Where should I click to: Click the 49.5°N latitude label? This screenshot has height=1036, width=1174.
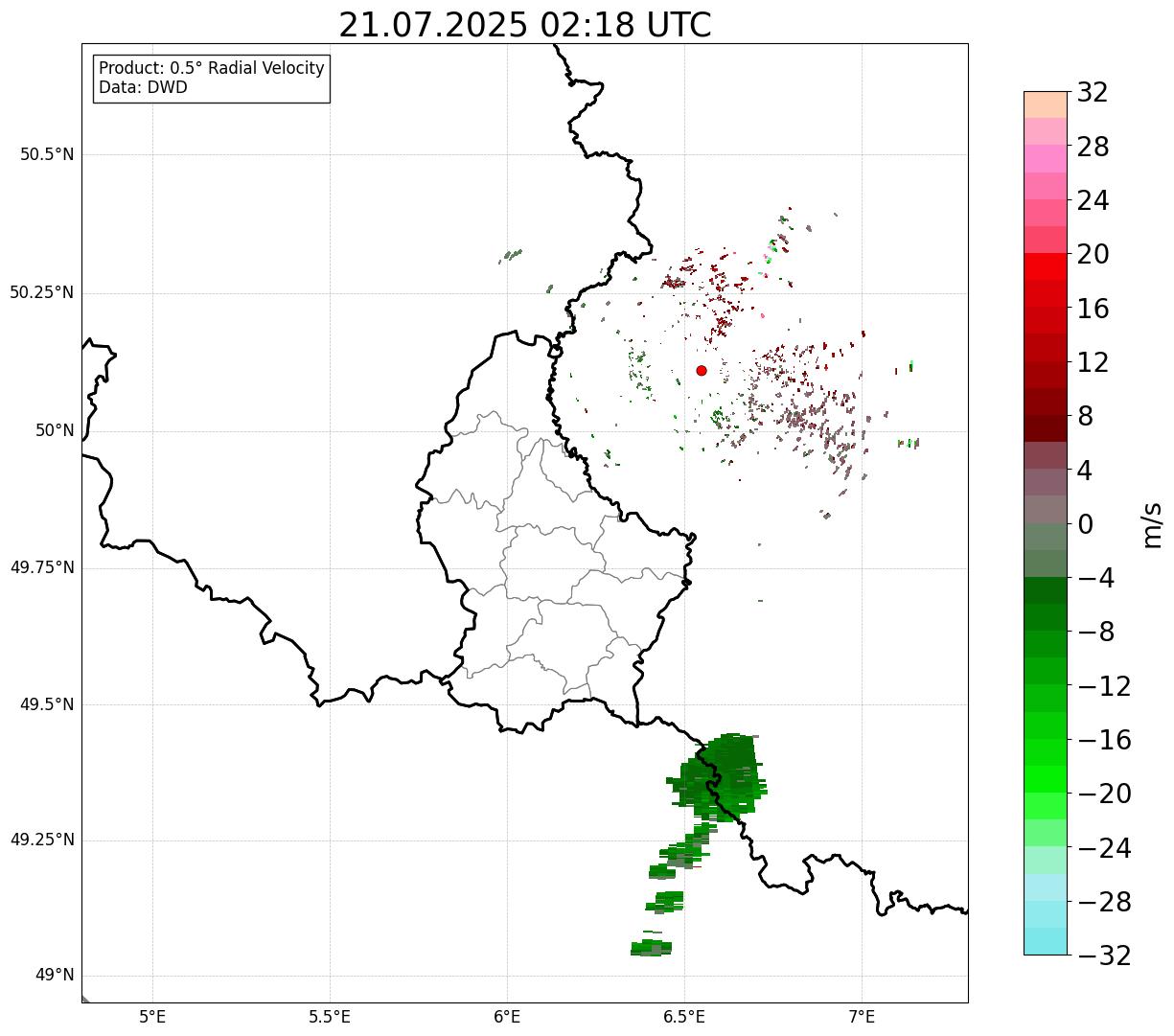point(48,704)
